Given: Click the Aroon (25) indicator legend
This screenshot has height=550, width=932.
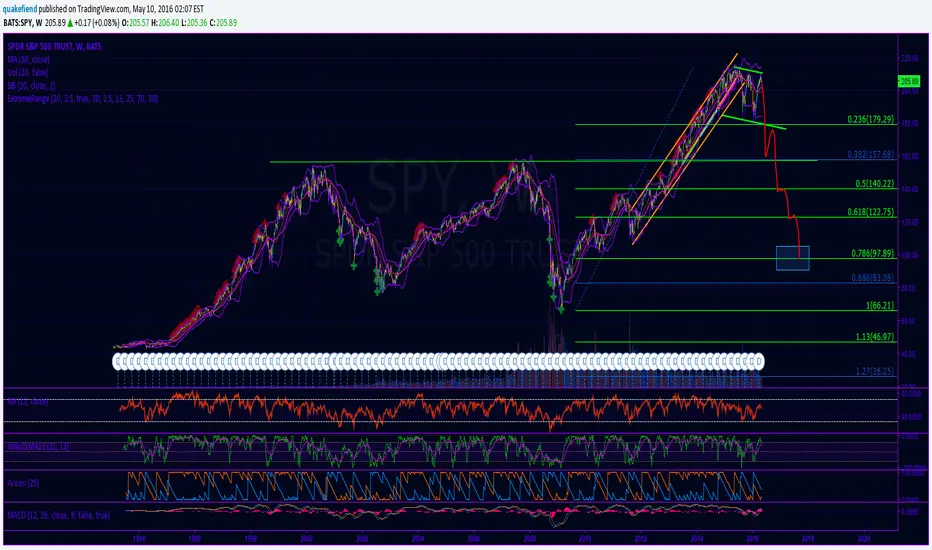Looking at the screenshot, I should [23, 483].
